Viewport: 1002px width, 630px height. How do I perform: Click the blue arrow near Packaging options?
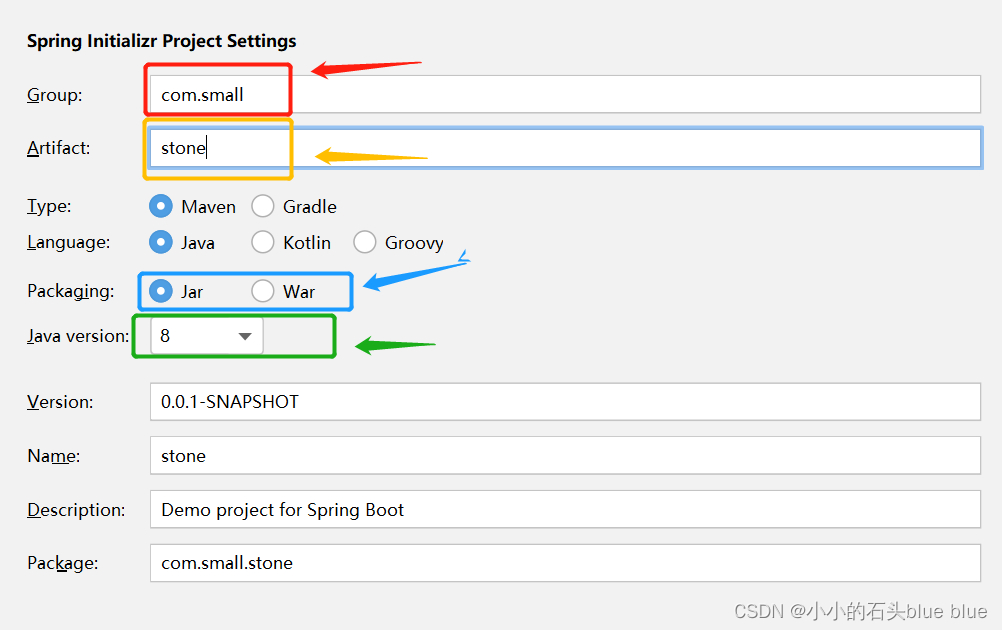413,273
